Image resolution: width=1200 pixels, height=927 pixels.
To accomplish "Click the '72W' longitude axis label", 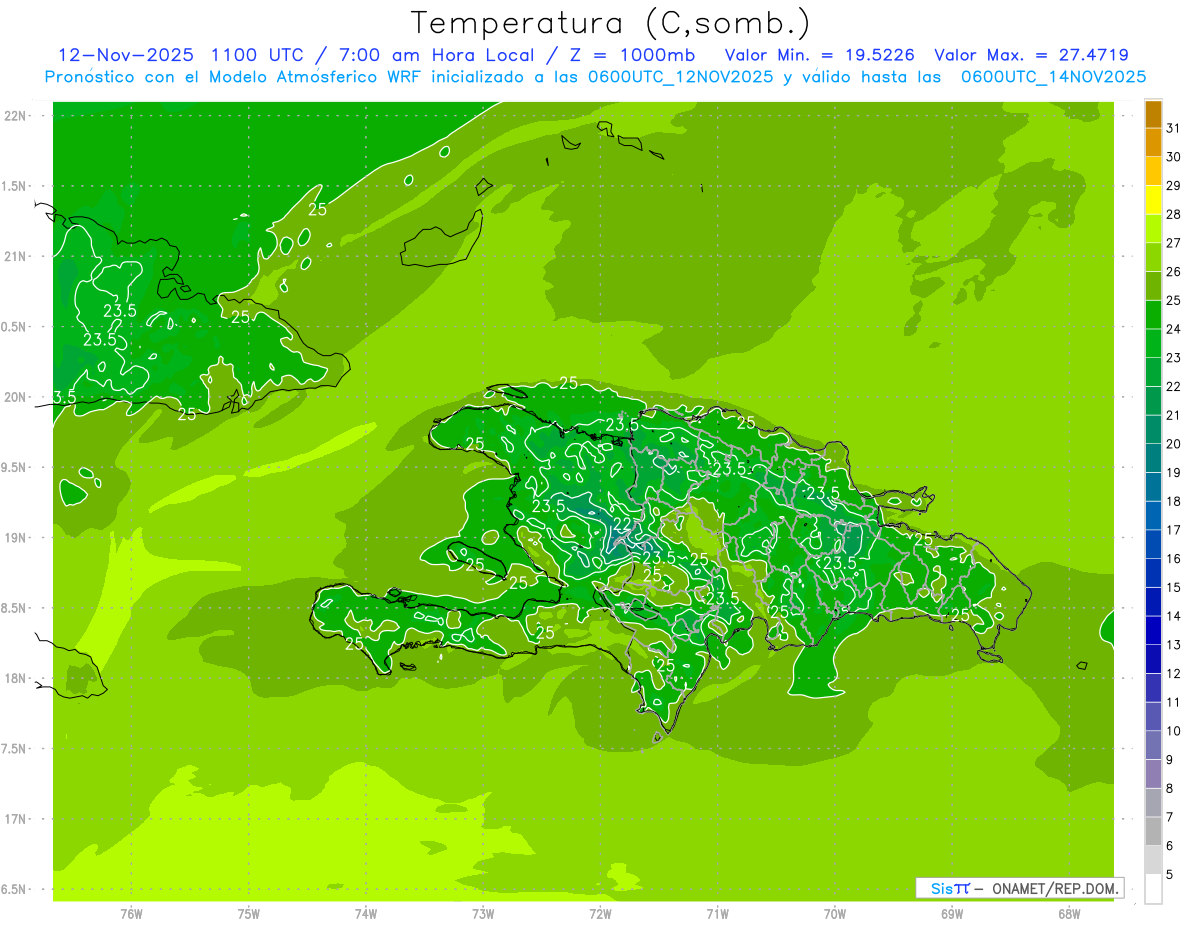I will coord(600,914).
